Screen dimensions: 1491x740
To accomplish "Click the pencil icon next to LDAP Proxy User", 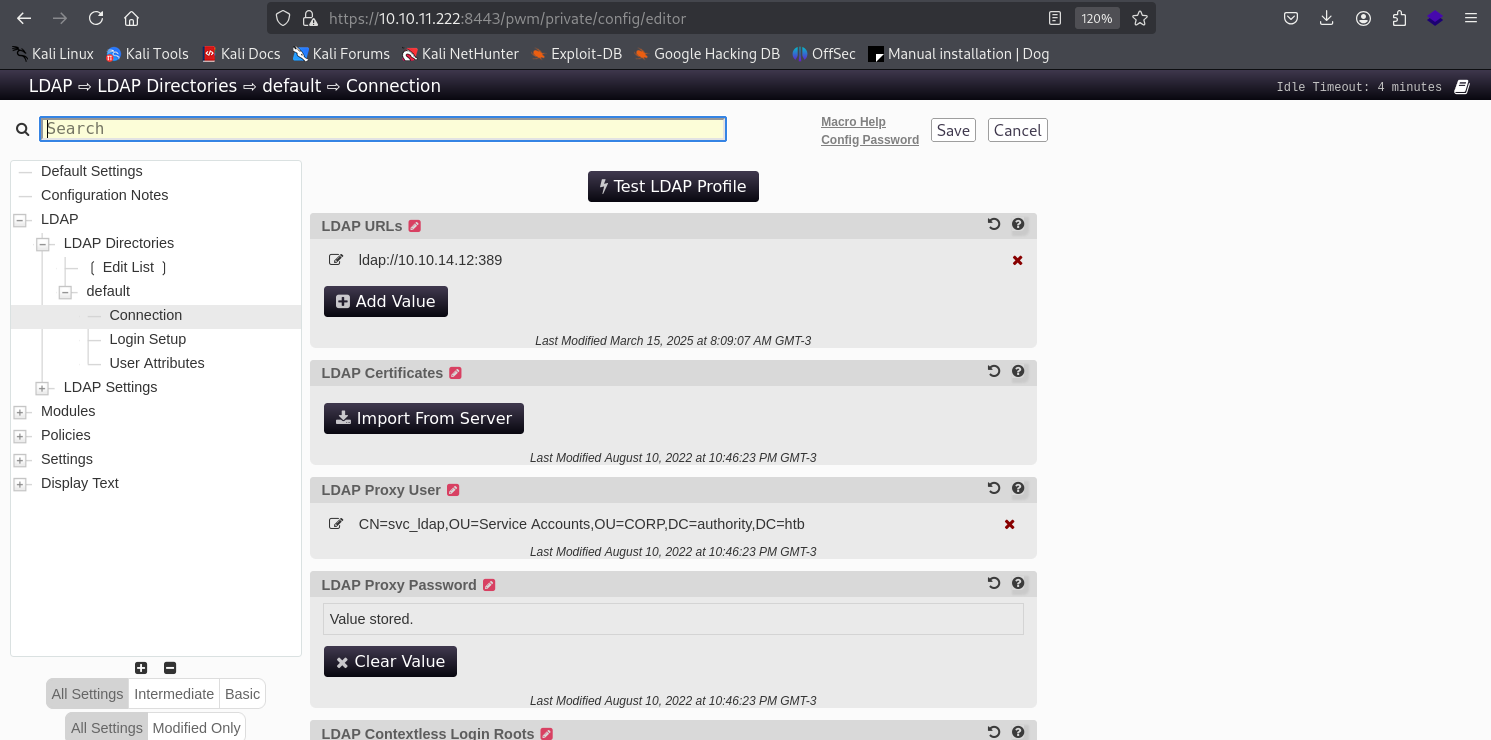I will pyautogui.click(x=453, y=490).
